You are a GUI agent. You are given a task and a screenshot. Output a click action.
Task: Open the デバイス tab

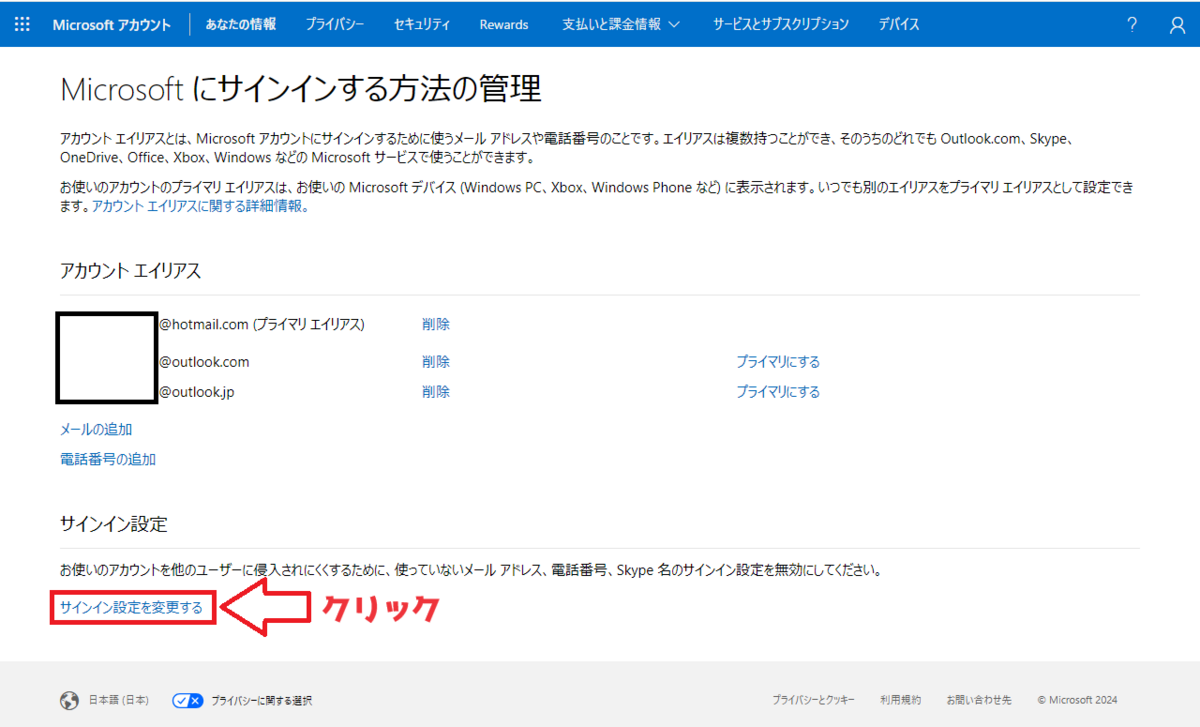(899, 24)
